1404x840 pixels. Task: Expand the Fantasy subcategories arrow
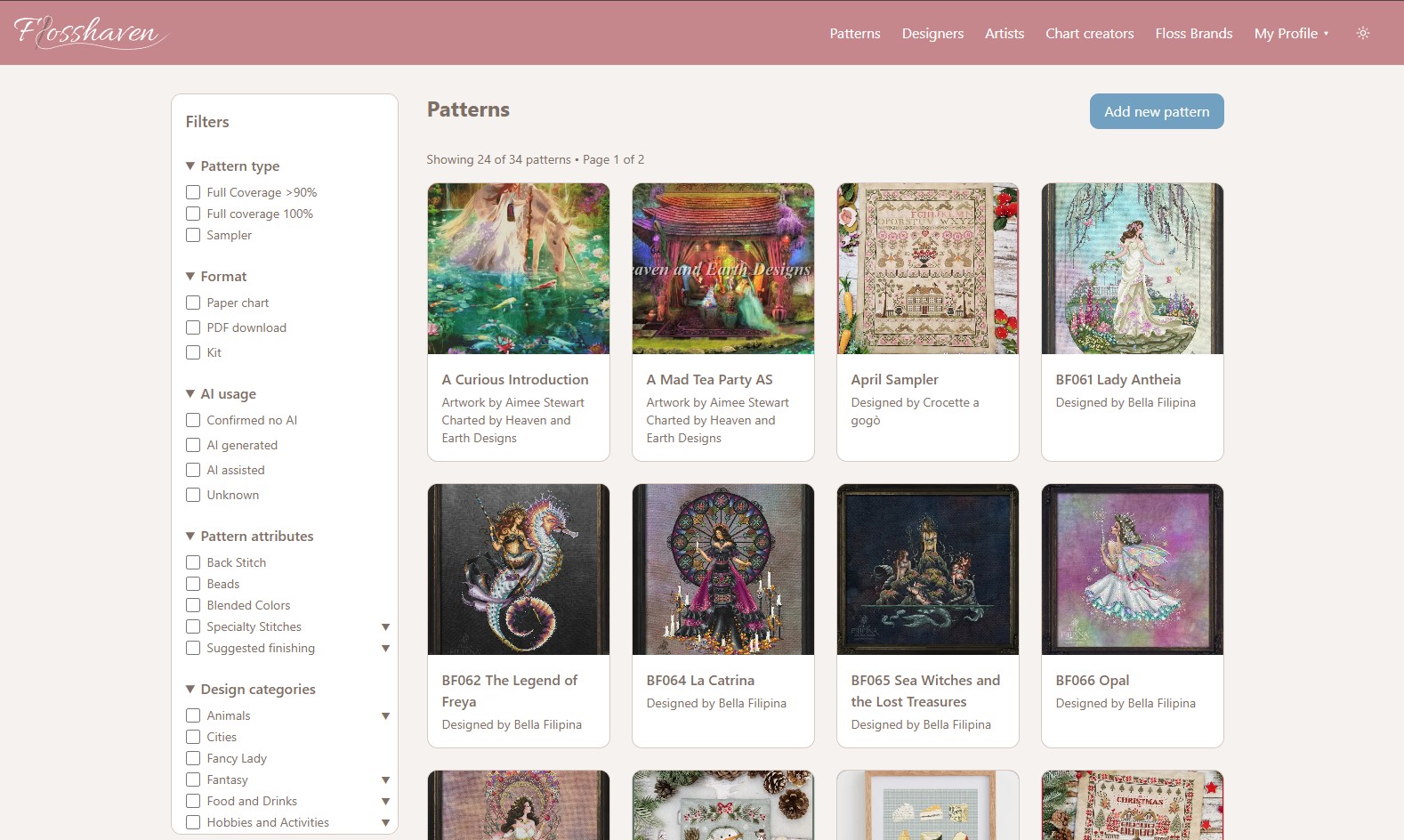coord(385,780)
